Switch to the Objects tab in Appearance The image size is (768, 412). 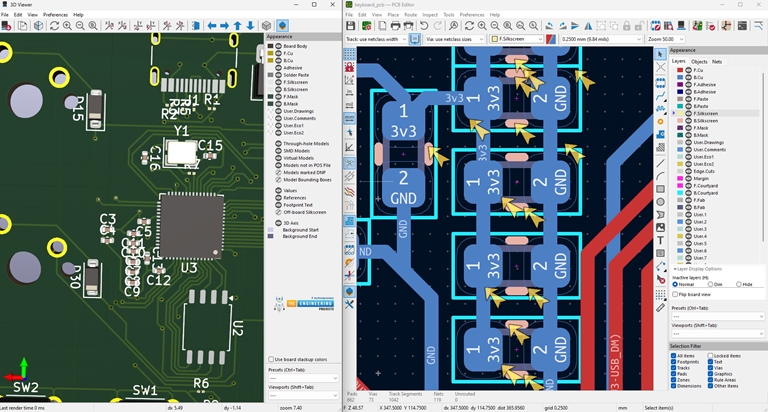point(698,61)
